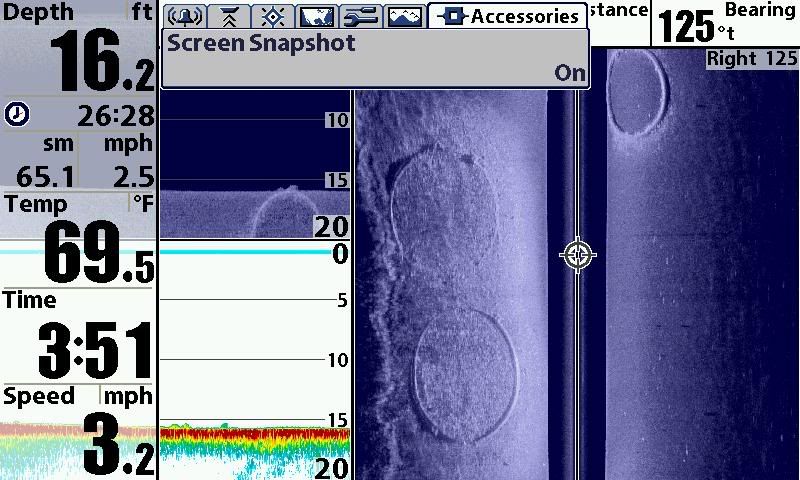
Task: Click the red bottom return in the 2D sonar view
Action: pos(254,435)
